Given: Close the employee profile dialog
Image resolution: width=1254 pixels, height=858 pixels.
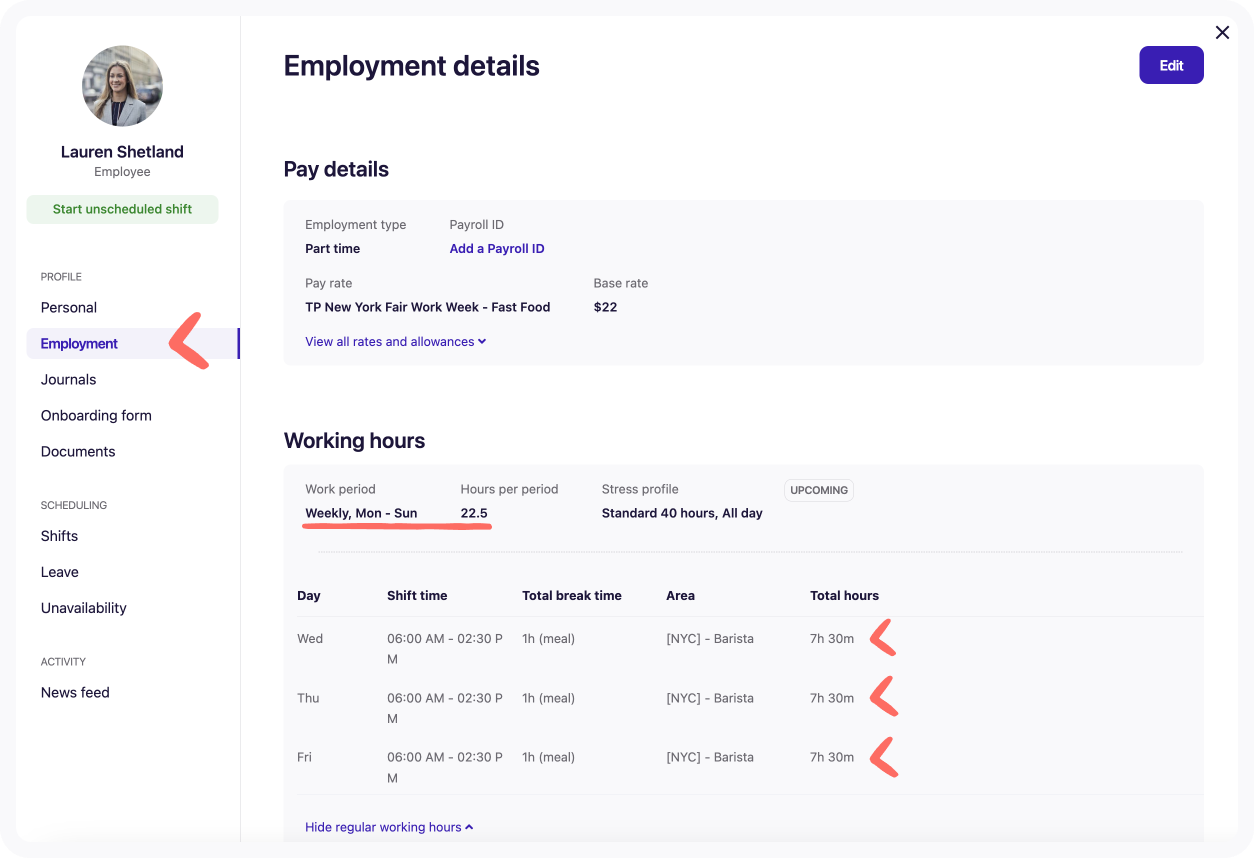Looking at the screenshot, I should pos(1222,33).
